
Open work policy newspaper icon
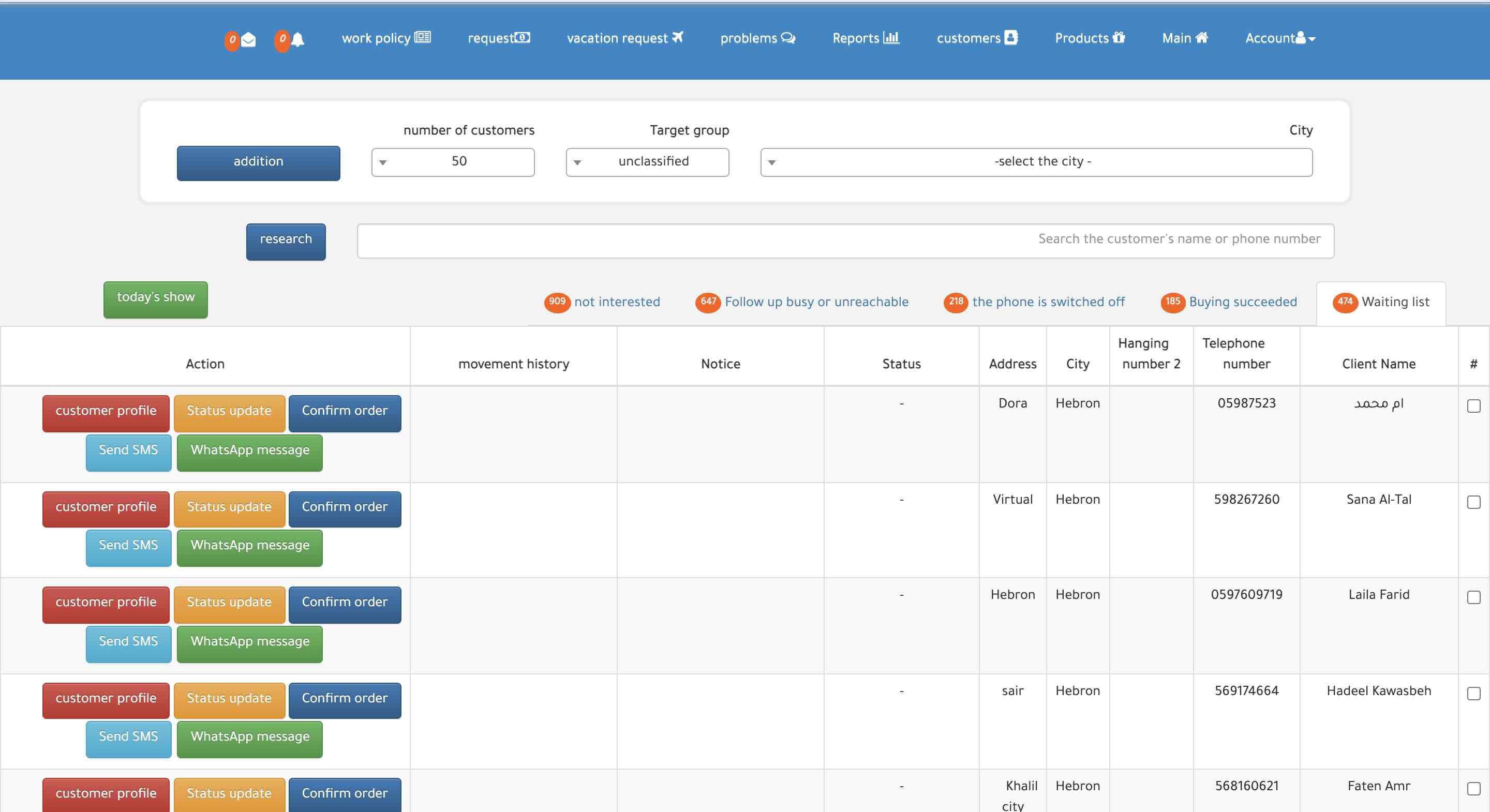423,38
